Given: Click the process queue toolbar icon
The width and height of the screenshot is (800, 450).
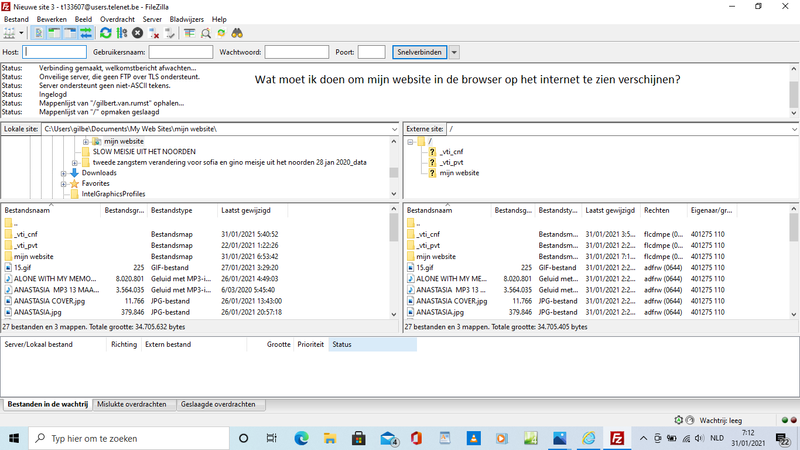Looking at the screenshot, I should 122,32.
